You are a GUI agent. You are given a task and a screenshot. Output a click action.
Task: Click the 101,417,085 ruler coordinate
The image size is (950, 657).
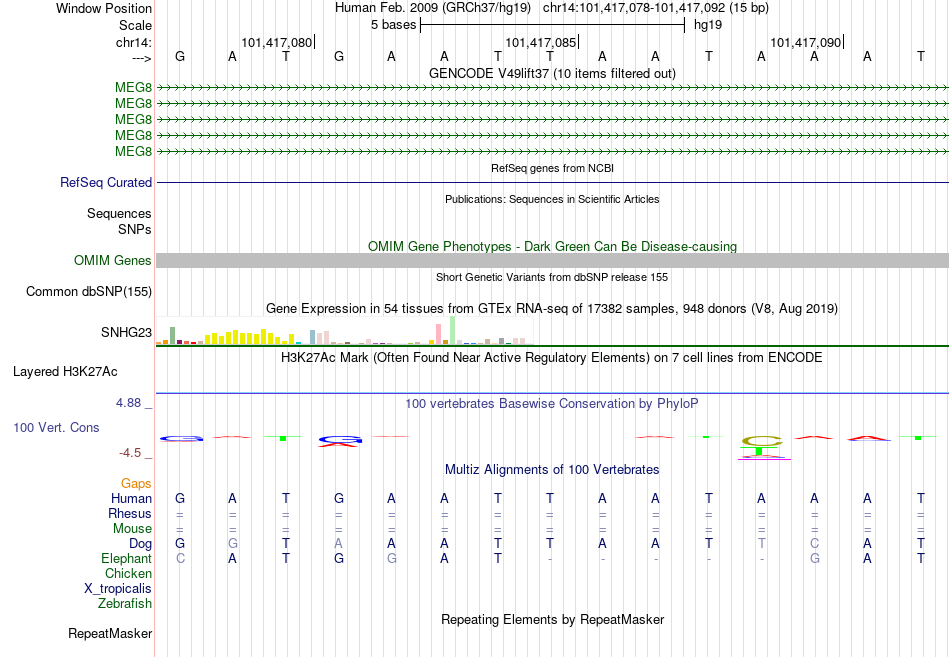540,42
